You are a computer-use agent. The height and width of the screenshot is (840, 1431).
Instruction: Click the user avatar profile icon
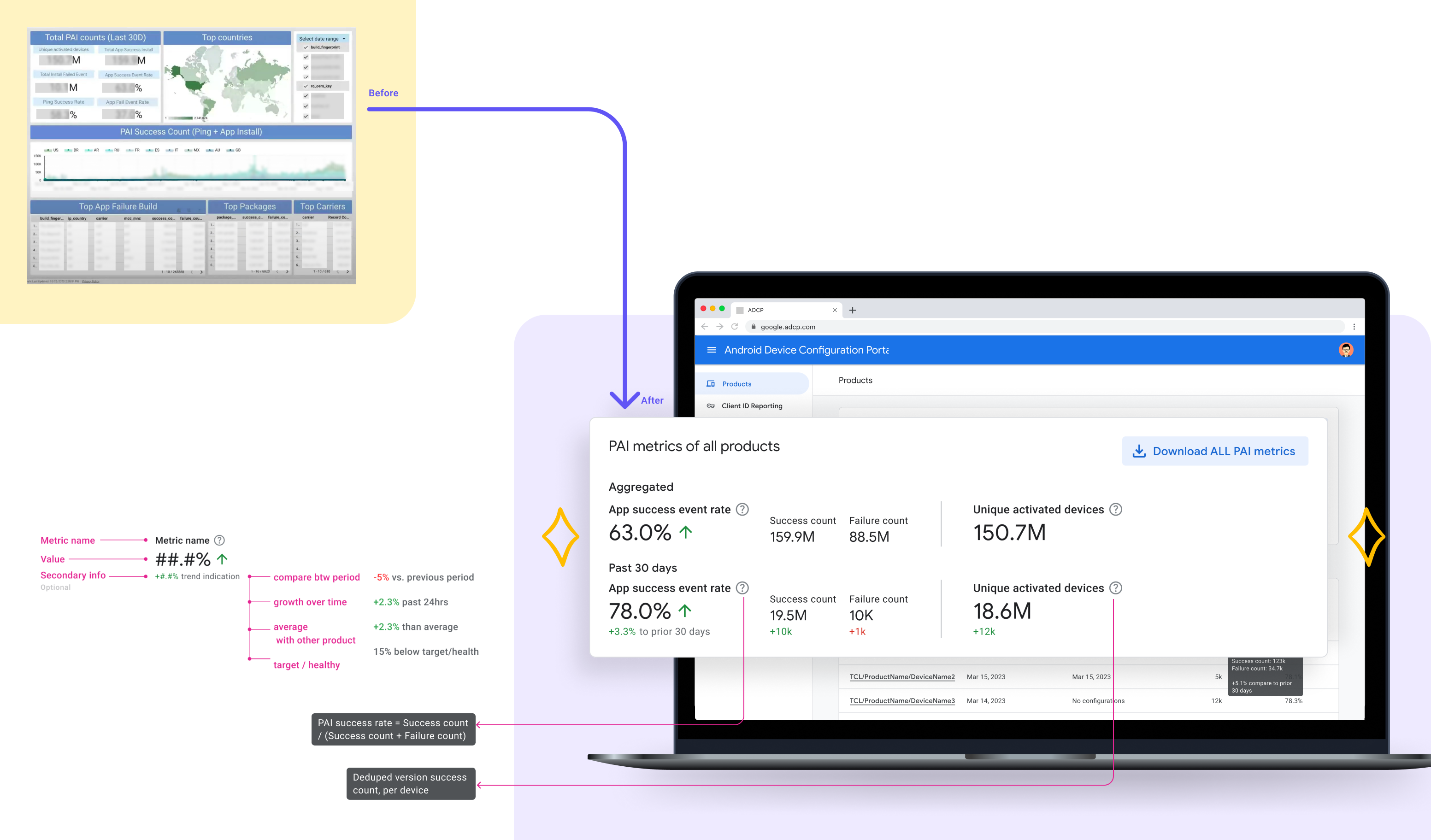click(1345, 350)
